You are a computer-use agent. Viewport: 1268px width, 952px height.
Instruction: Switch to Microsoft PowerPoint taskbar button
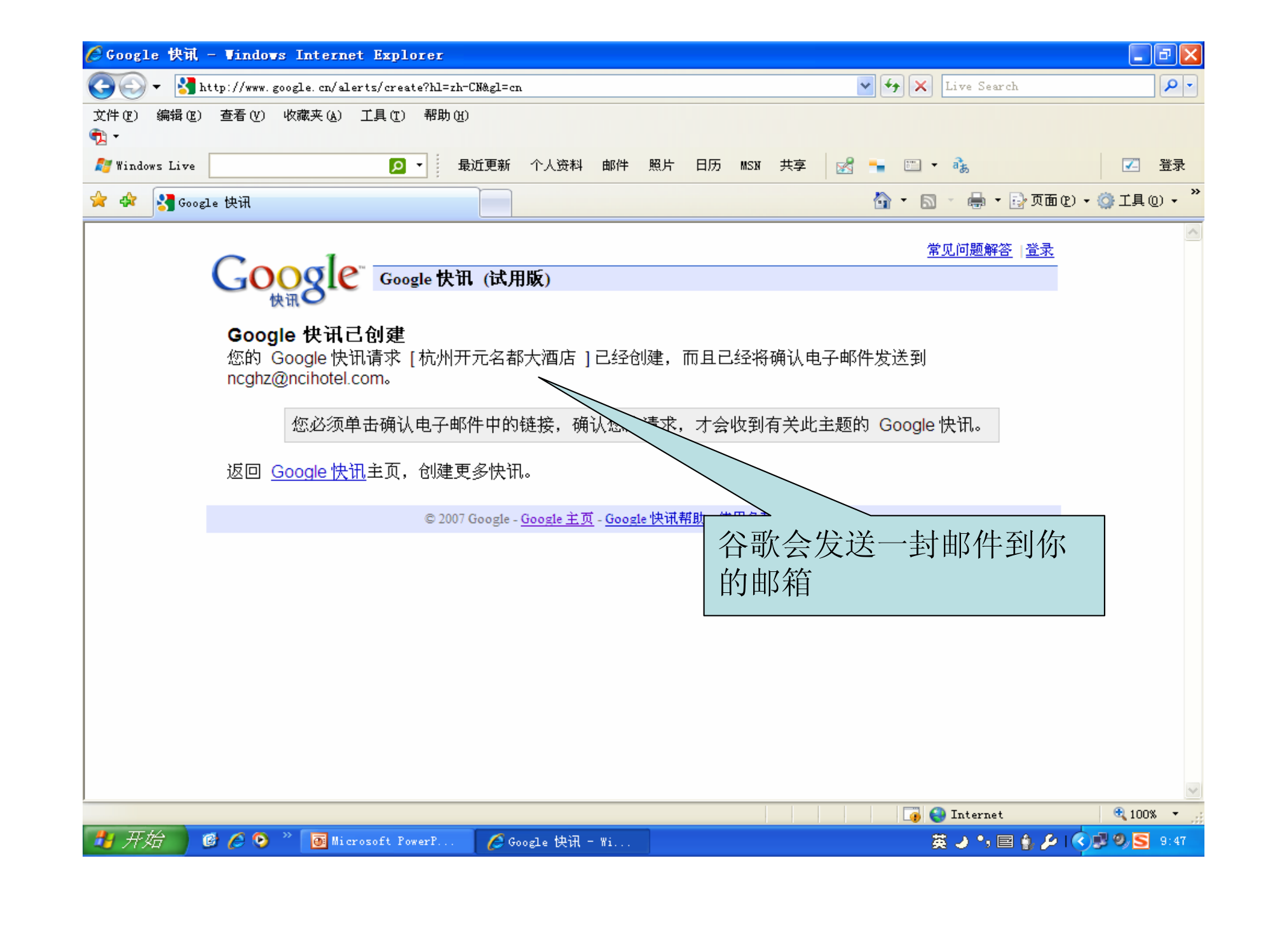pos(386,841)
